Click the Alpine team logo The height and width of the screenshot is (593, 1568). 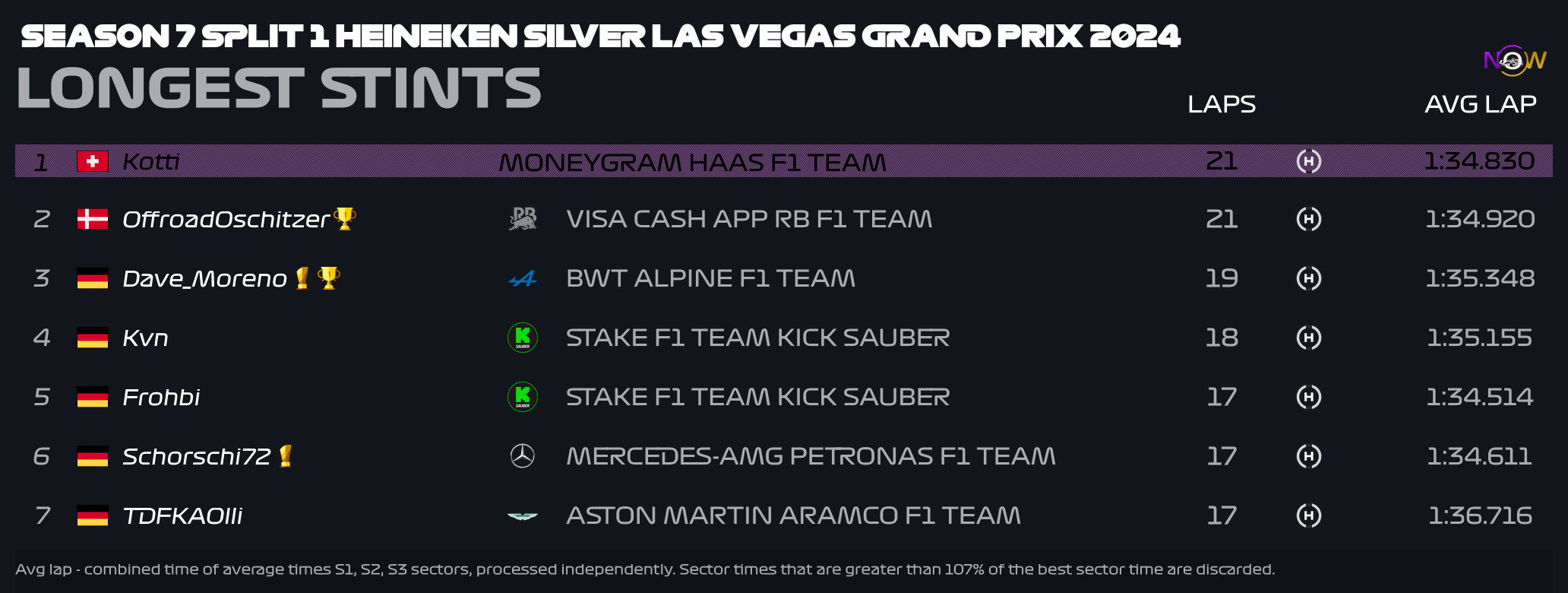[x=523, y=279]
